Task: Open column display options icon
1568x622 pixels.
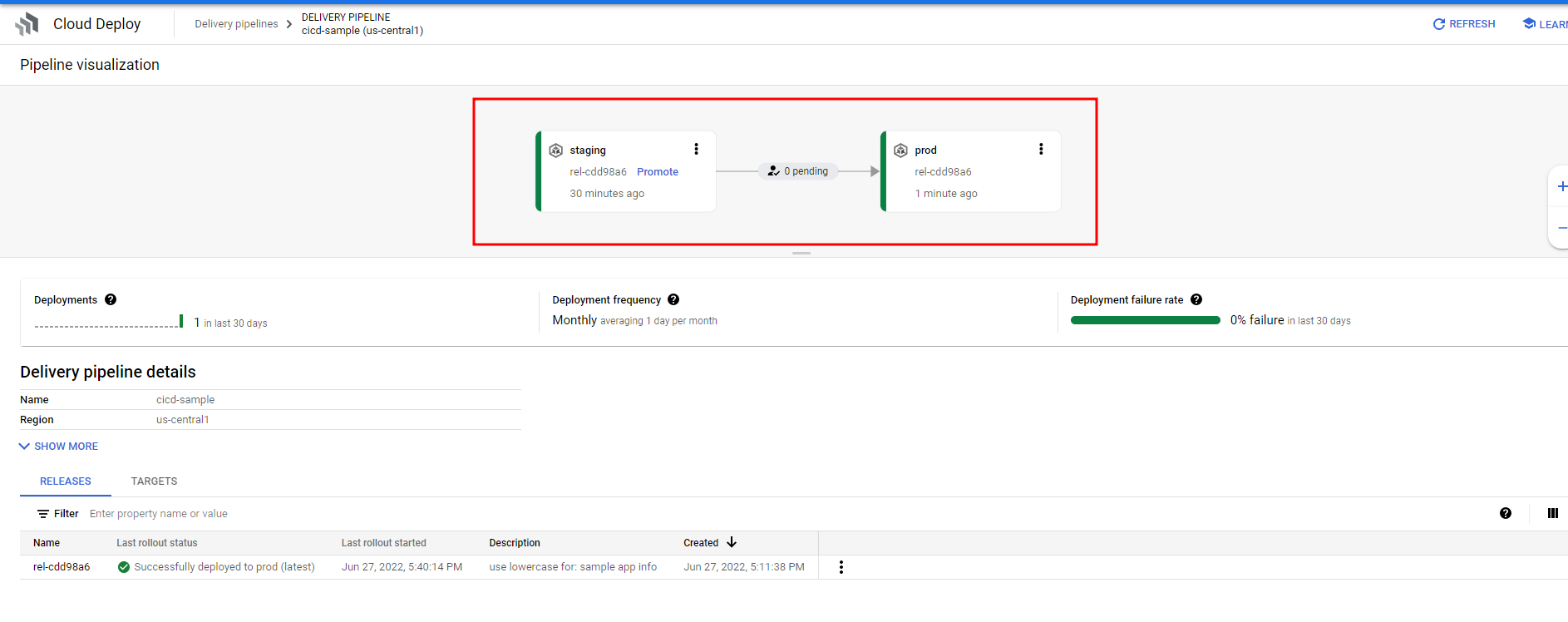Action: pos(1552,513)
